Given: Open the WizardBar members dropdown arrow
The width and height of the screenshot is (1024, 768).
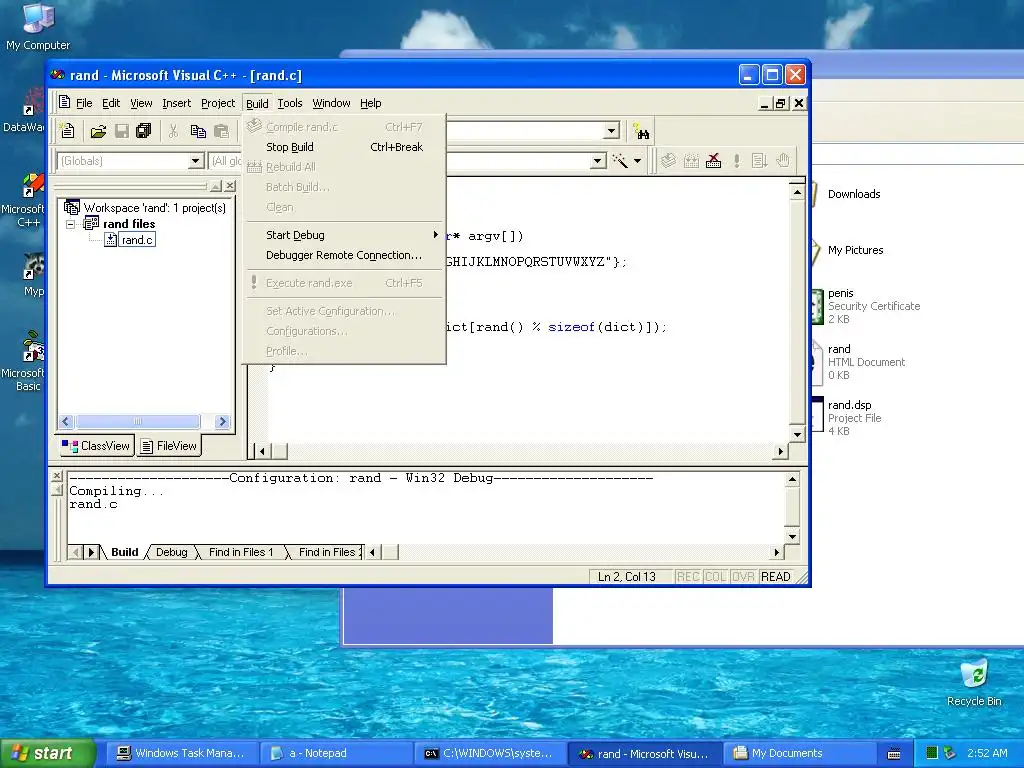Looking at the screenshot, I should 598,161.
